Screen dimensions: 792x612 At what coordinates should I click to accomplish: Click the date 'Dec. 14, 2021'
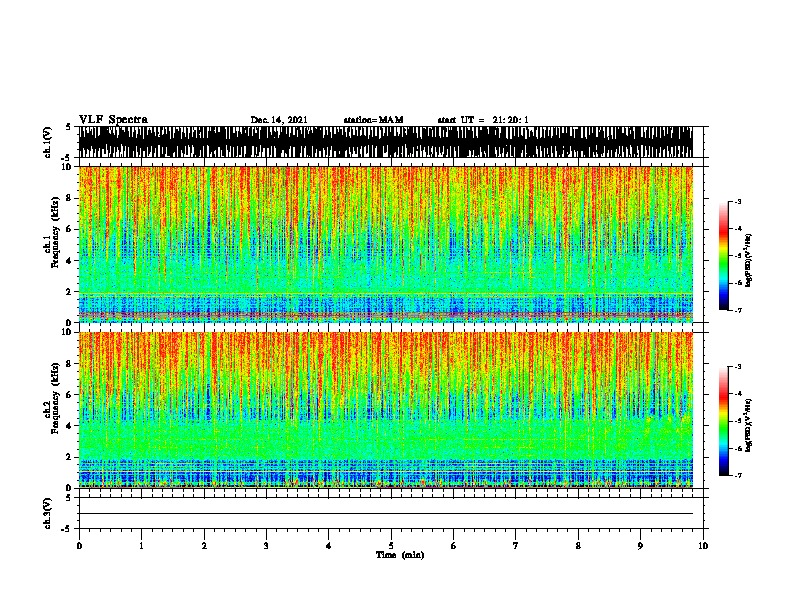coord(279,120)
